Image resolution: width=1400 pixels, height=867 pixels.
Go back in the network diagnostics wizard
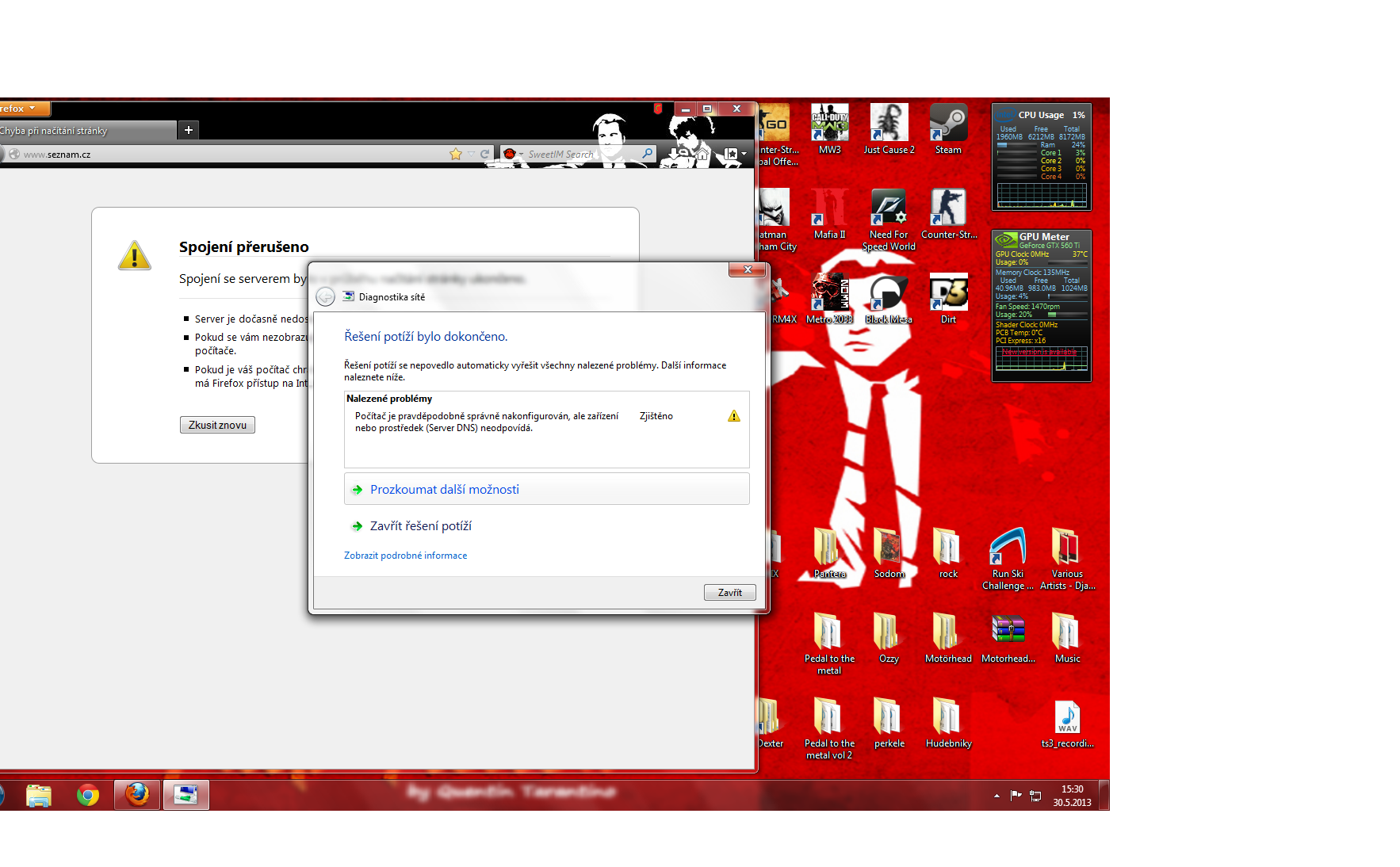tap(325, 297)
